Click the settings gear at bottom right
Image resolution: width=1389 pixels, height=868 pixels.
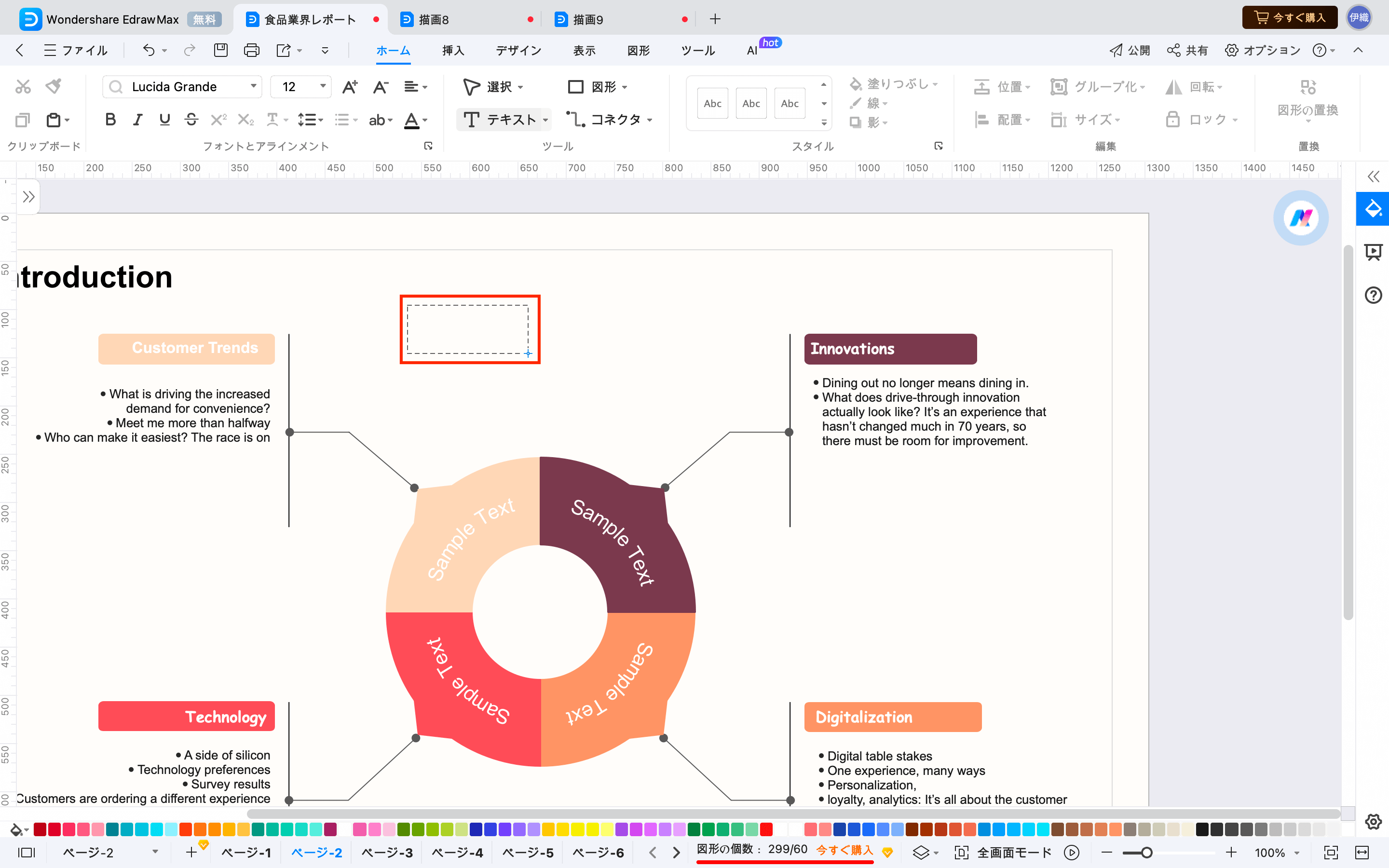pos(1373,822)
